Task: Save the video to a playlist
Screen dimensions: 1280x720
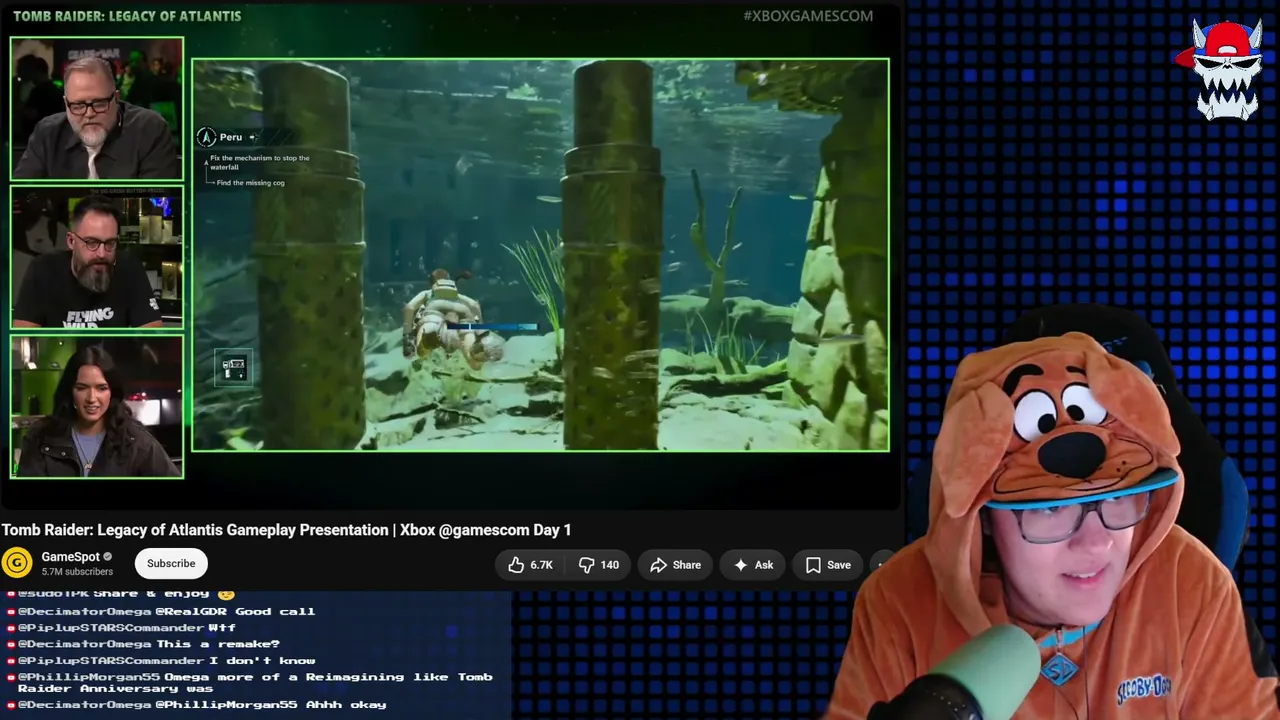Action: [x=828, y=565]
